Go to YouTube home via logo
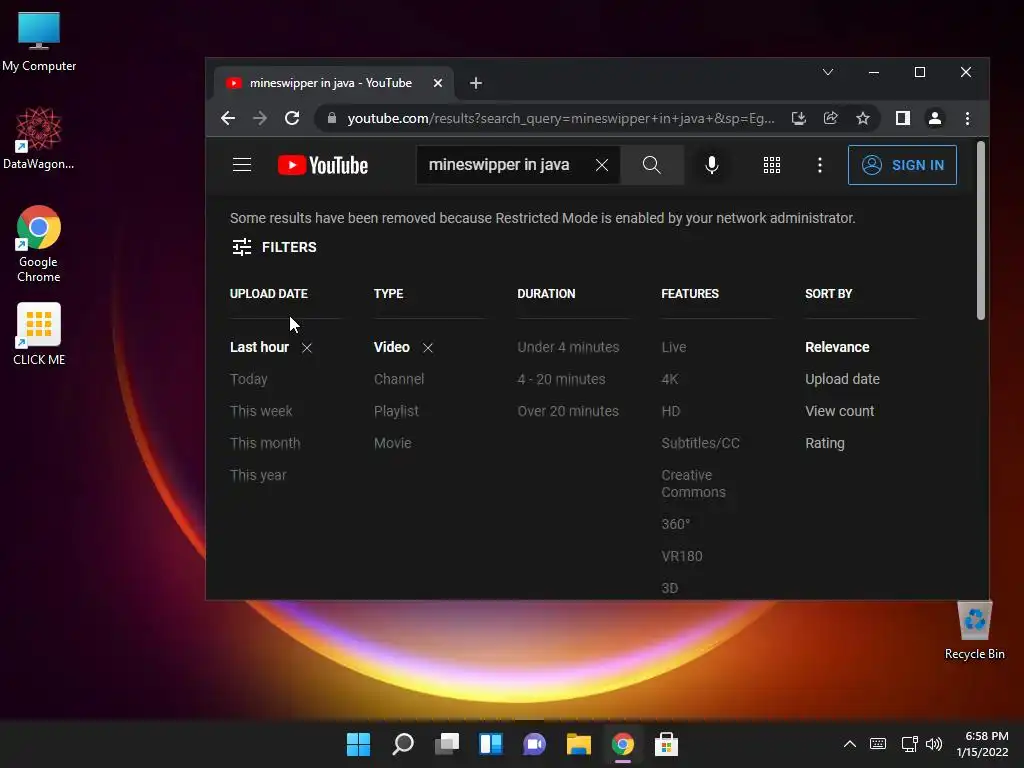The image size is (1024, 768). tap(323, 165)
